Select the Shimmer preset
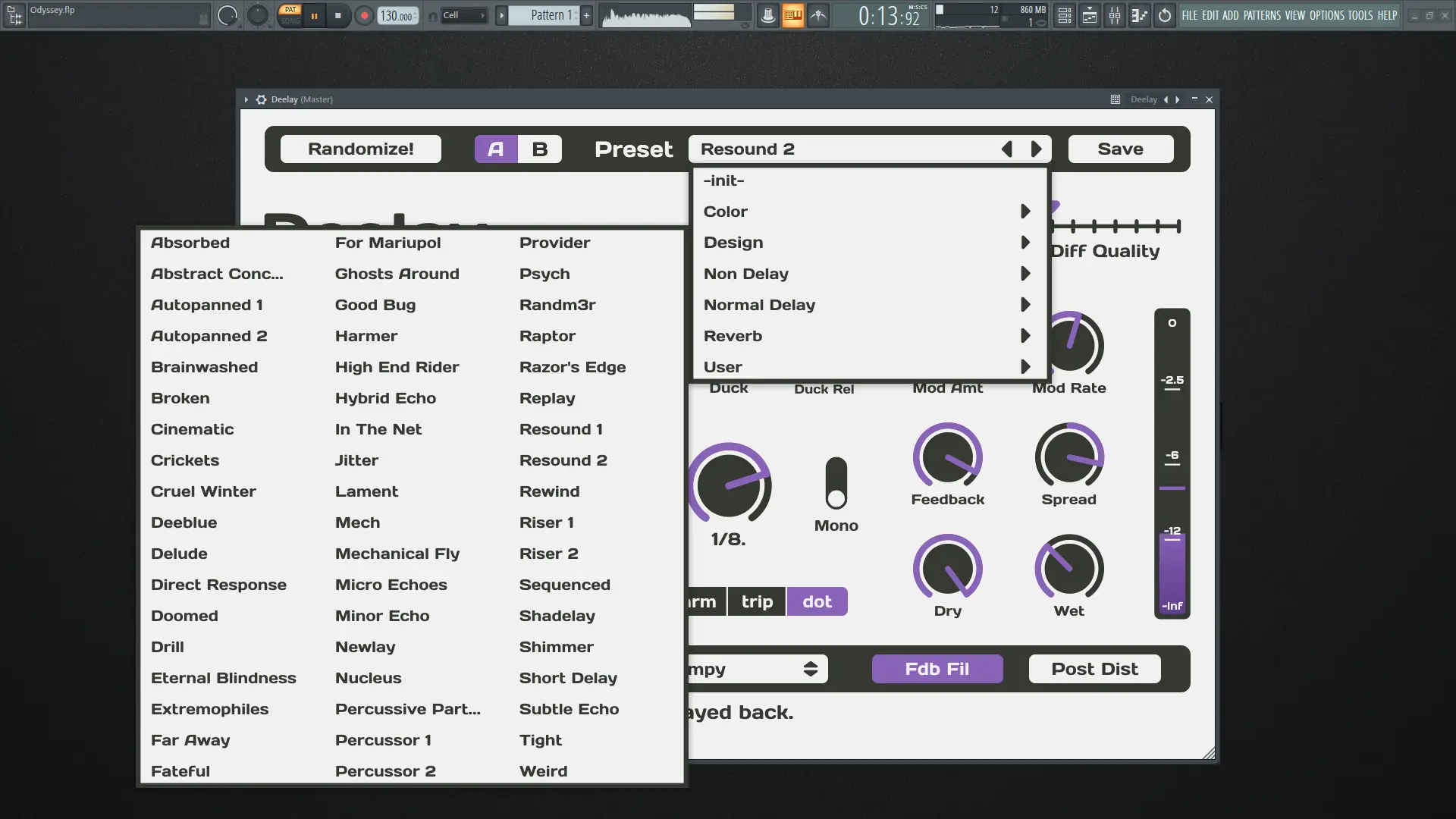1456x819 pixels. point(556,647)
